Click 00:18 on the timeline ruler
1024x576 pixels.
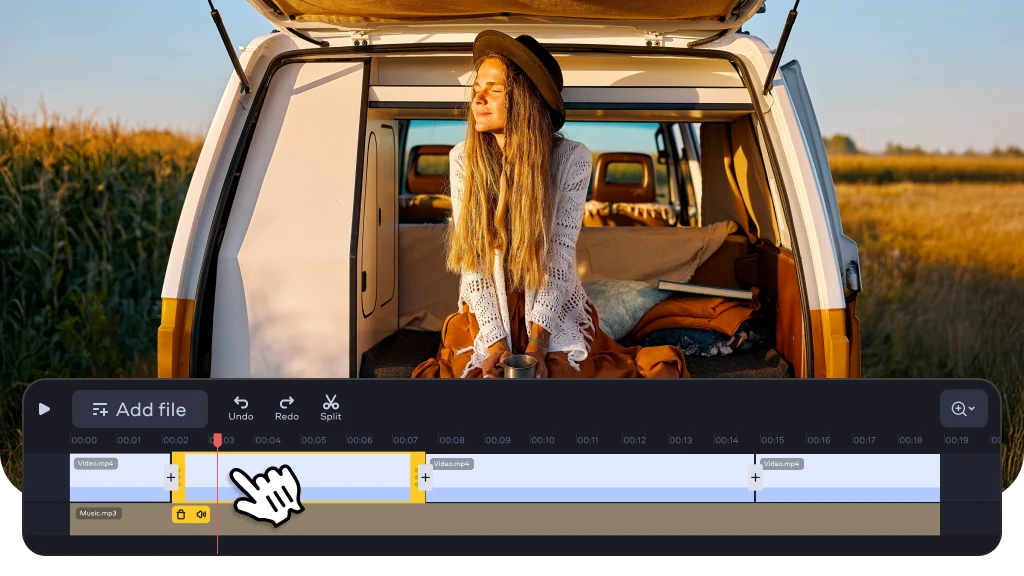910,440
